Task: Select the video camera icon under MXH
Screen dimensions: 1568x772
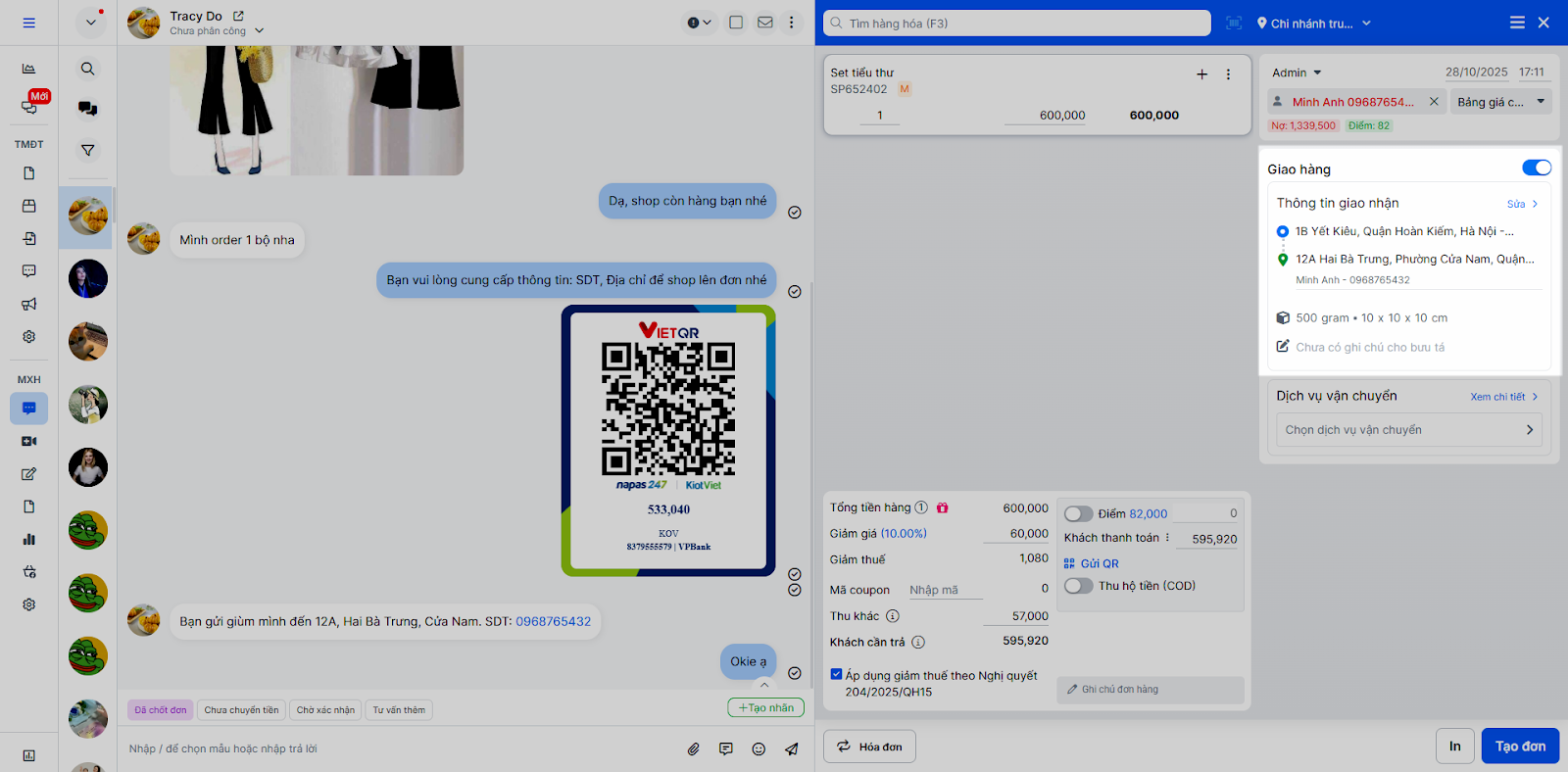Action: tap(28, 441)
